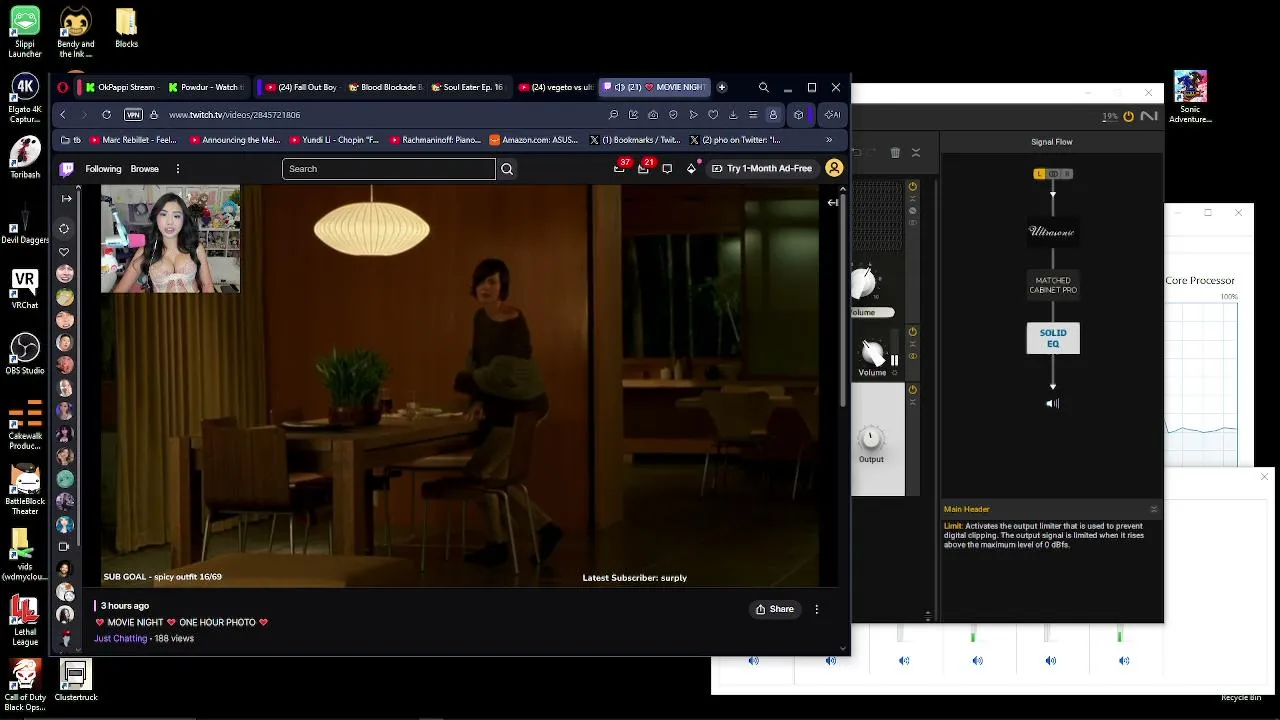Select right channel R input toggle
1280x720 pixels.
[x=1067, y=174]
